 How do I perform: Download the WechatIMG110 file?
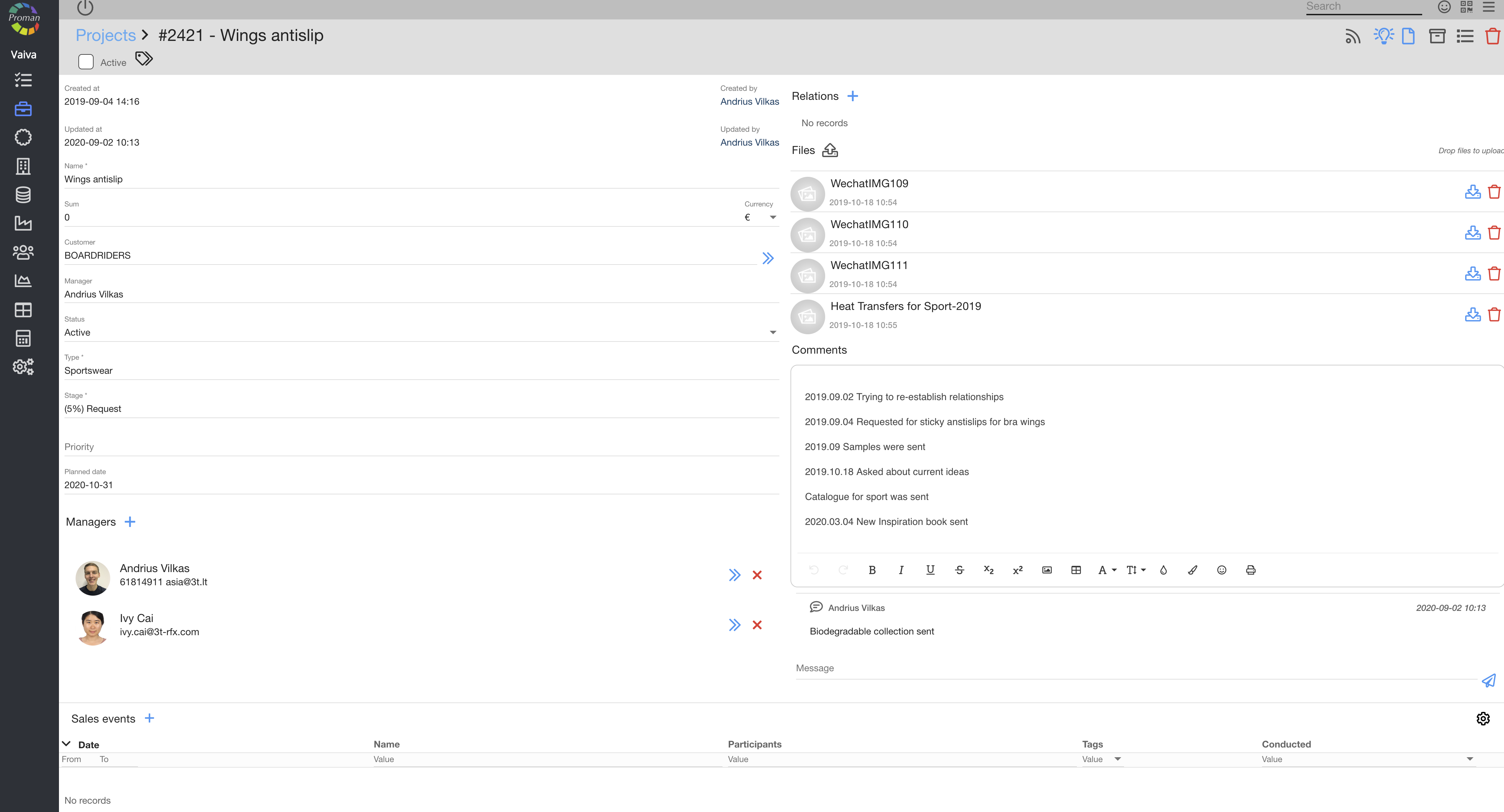point(1472,233)
